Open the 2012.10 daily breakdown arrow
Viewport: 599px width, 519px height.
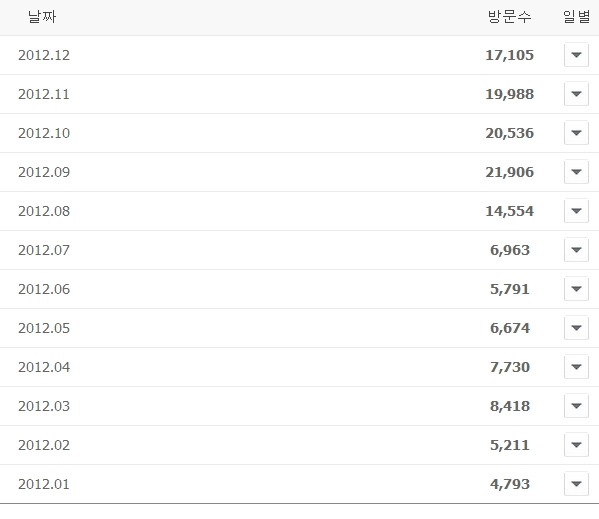576,133
